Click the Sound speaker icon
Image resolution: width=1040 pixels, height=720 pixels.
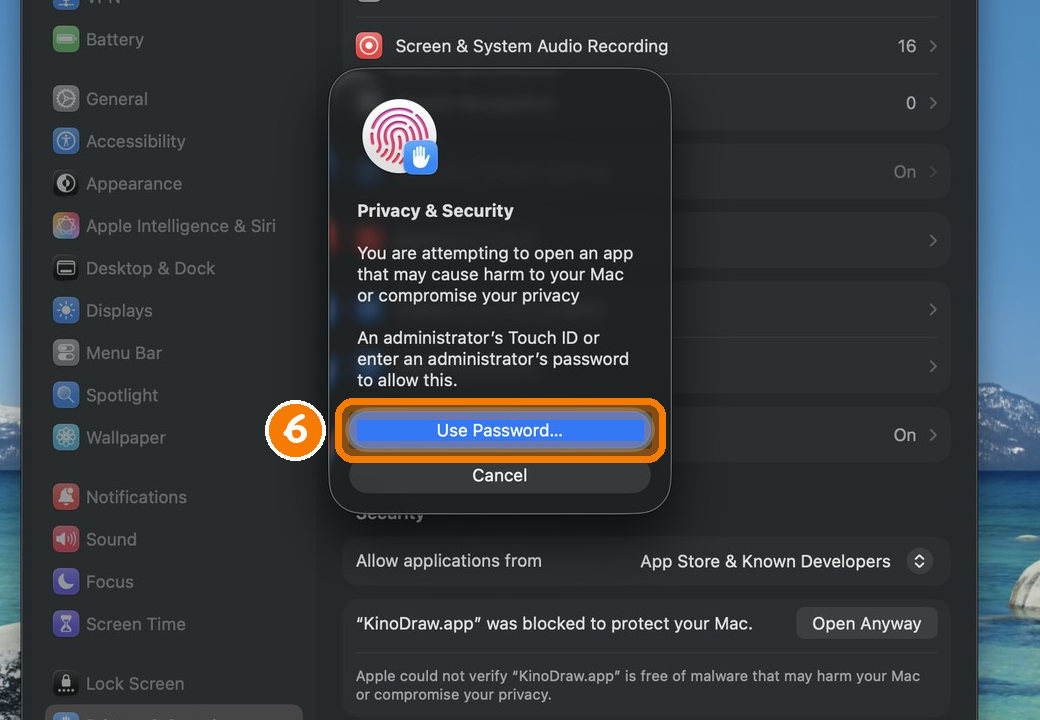point(66,539)
